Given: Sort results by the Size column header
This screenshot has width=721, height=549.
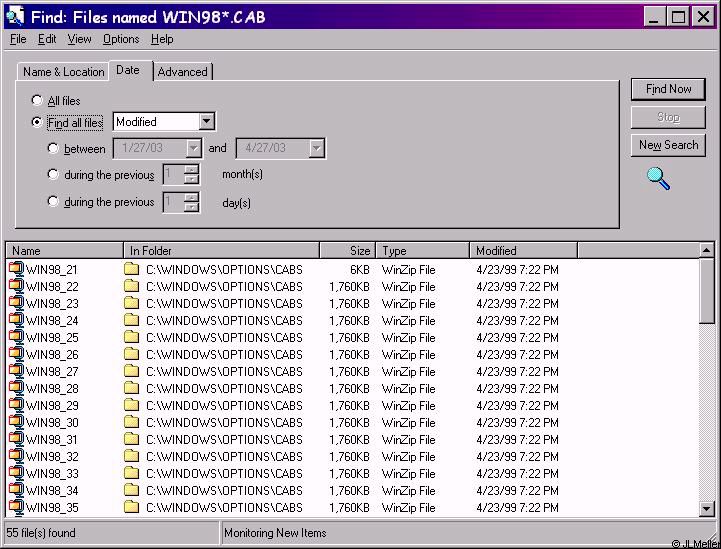Looking at the screenshot, I should click(346, 251).
